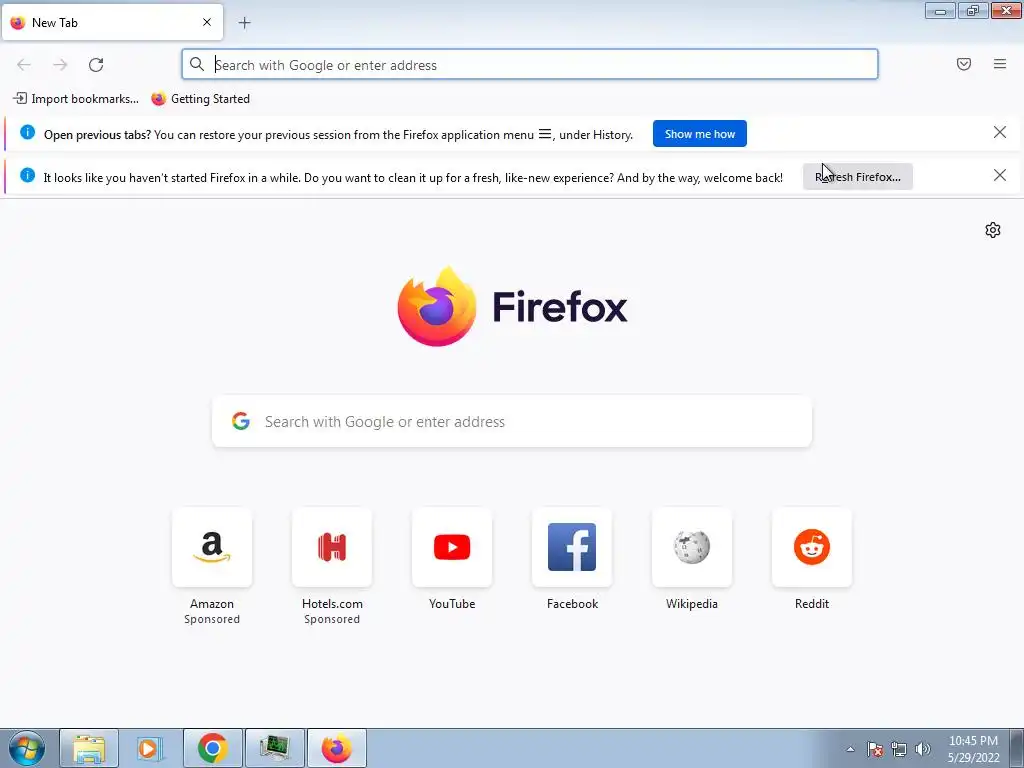The width and height of the screenshot is (1024, 768).
Task: Click the forward navigation arrow
Action: pos(60,65)
